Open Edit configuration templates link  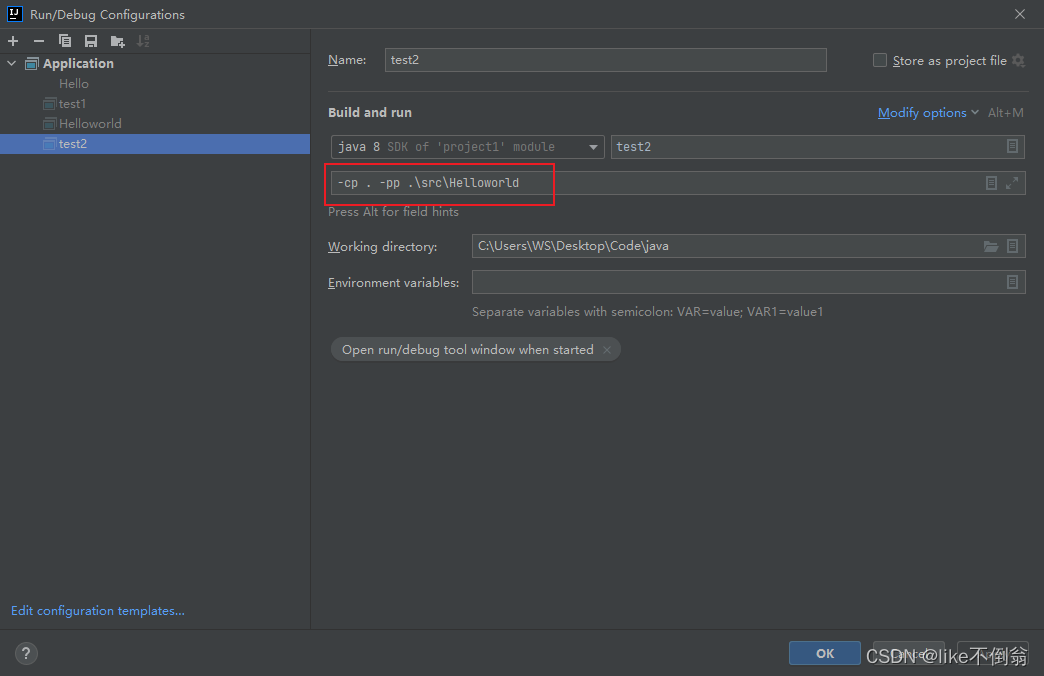point(98,611)
